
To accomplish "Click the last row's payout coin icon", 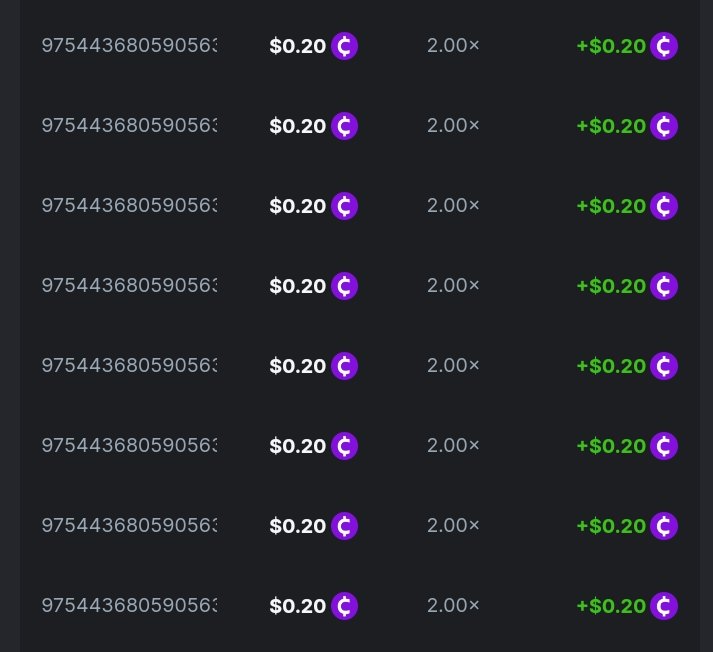I will pos(664,606).
